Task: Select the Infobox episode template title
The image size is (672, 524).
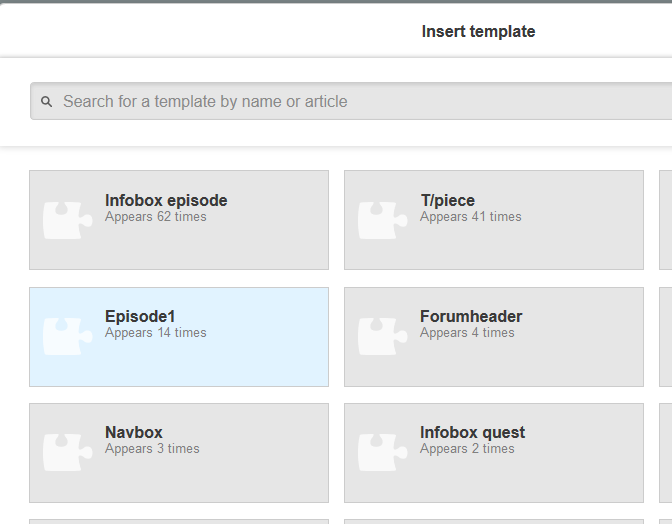Action: 166,200
